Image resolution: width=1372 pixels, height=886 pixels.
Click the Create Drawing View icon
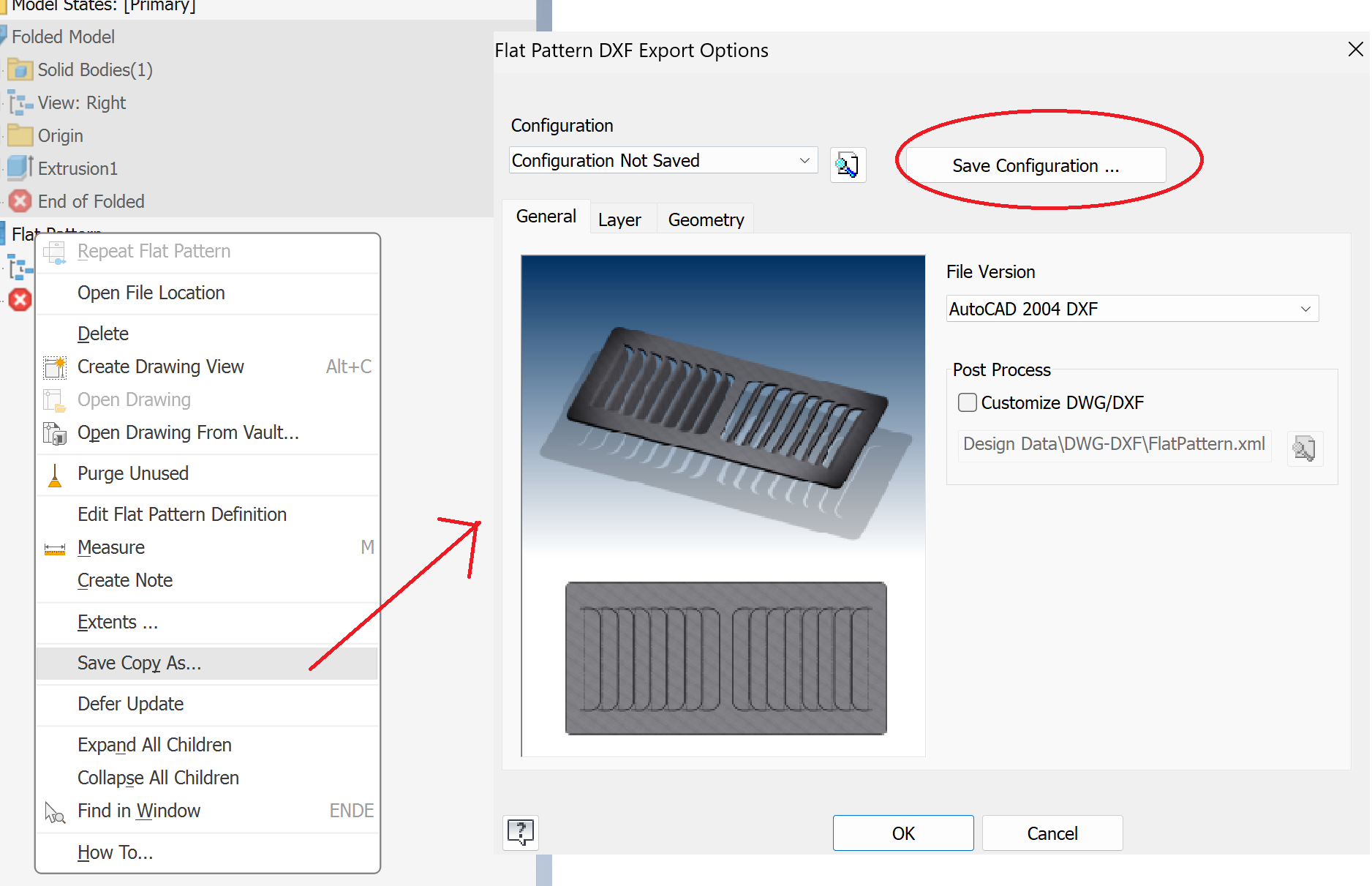(x=55, y=367)
